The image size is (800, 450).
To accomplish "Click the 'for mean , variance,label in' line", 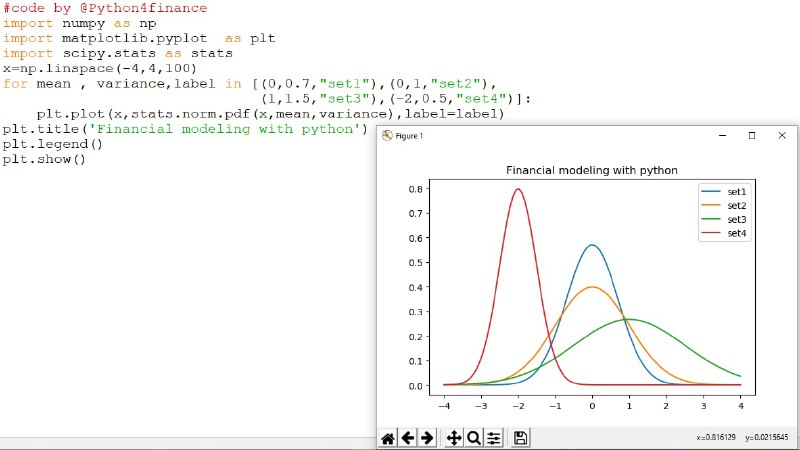I will (249, 84).
